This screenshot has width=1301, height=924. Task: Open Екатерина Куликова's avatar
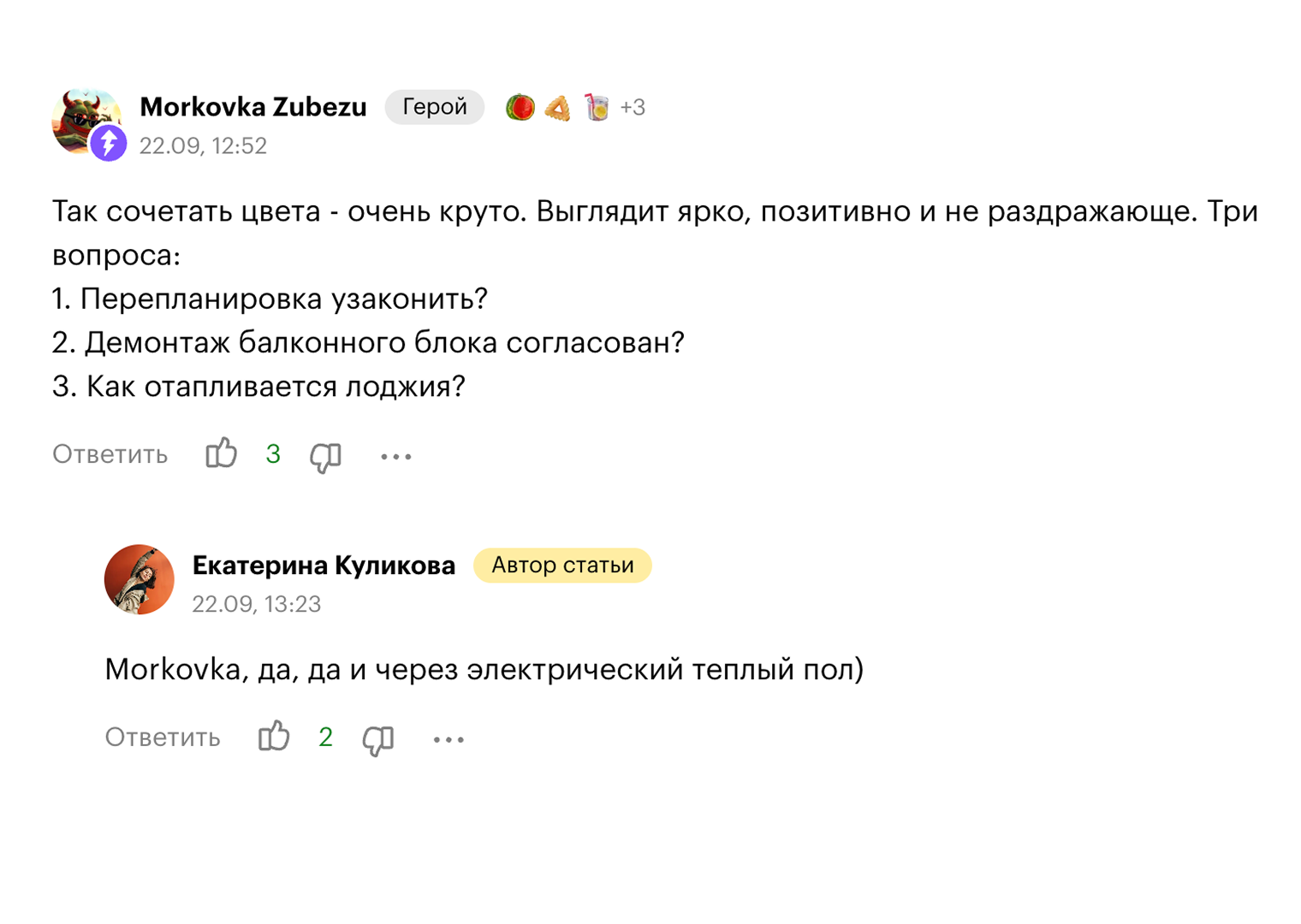click(x=140, y=579)
